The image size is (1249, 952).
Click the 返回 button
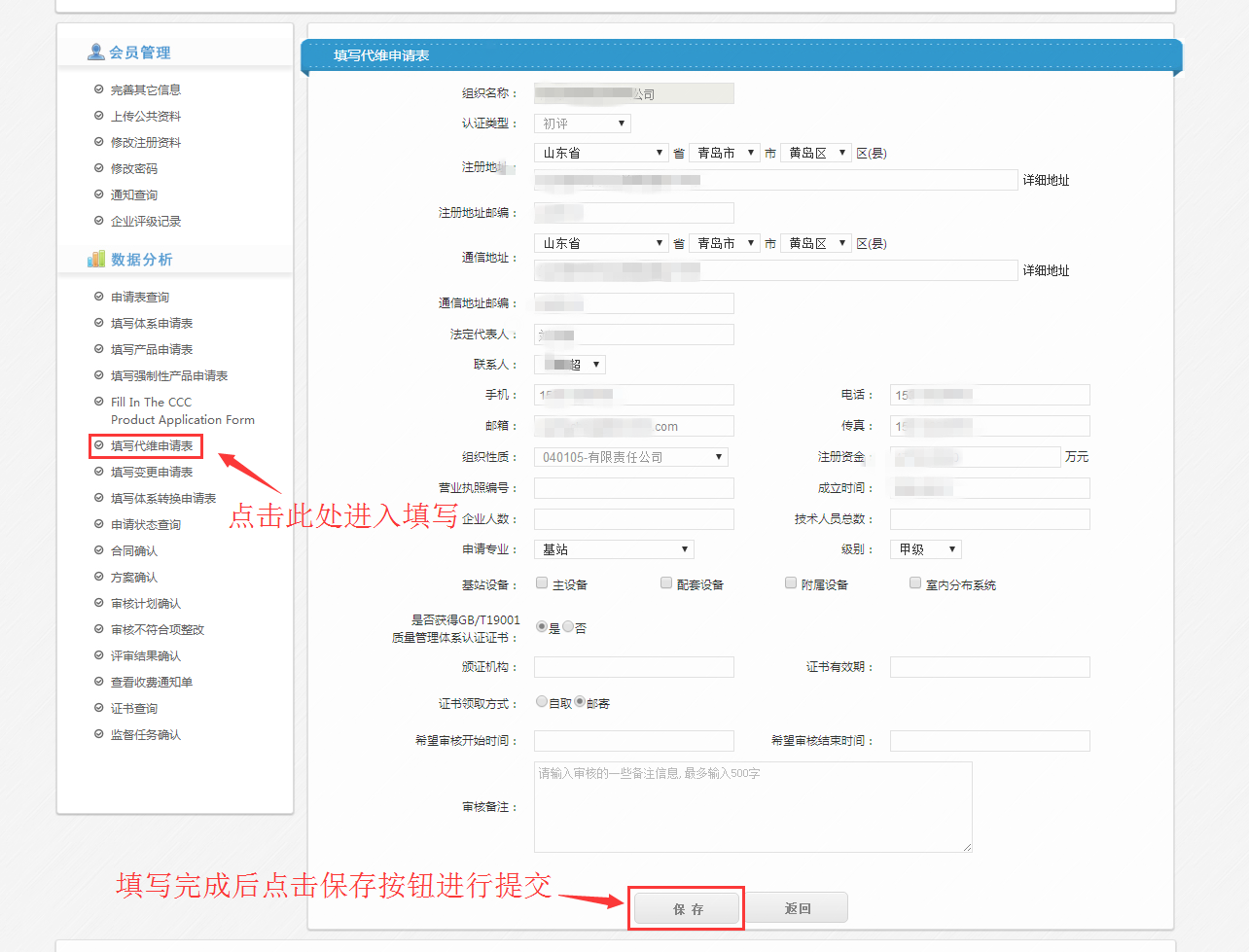pyautogui.click(x=798, y=908)
